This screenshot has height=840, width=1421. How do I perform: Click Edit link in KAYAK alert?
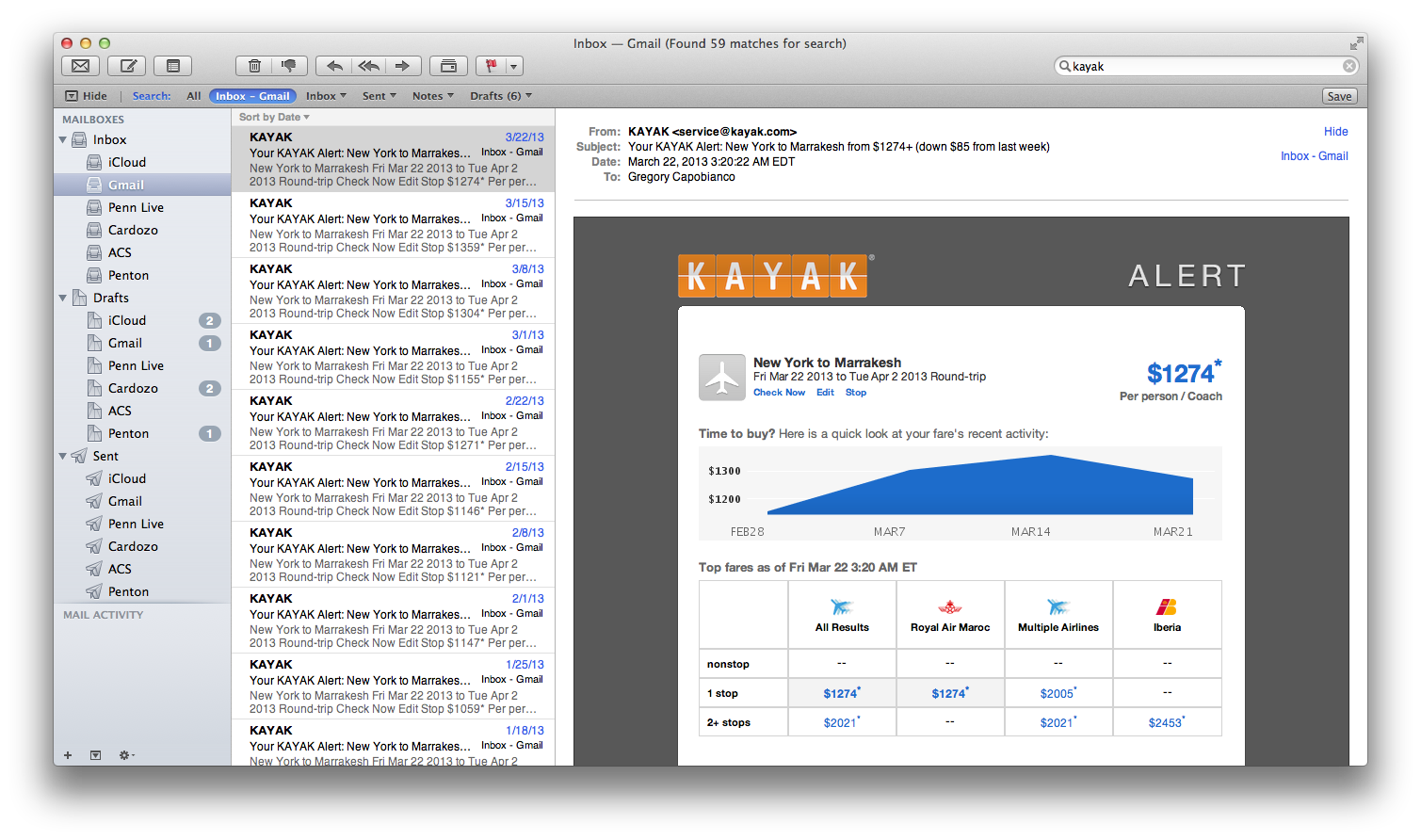(825, 393)
